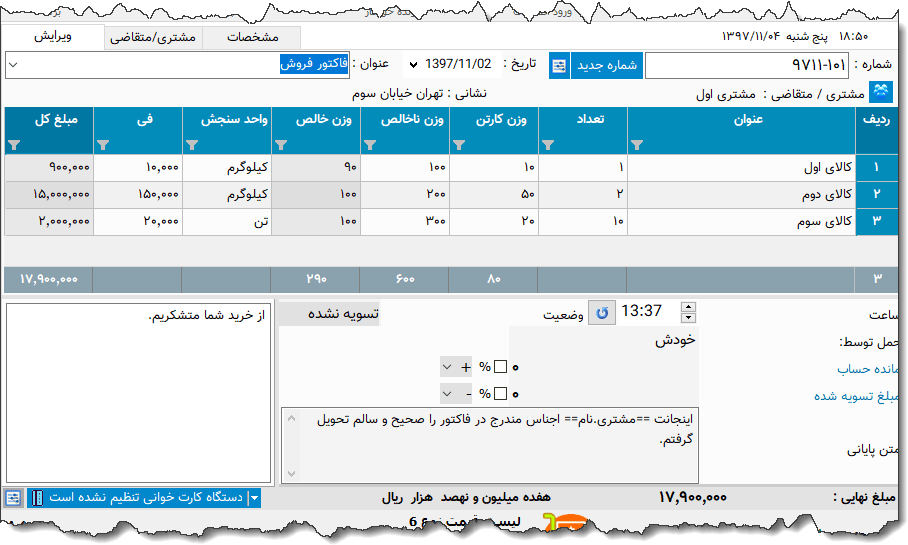Image resolution: width=908 pixels, height=545 pixels.
Task: Filter the عنوان column
Action: 636,145
